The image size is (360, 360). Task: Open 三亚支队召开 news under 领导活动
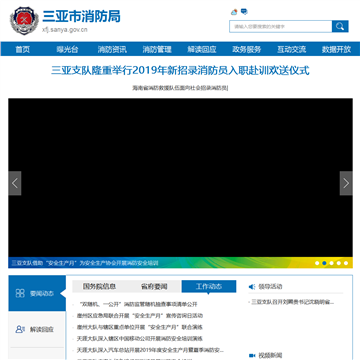click(292, 302)
